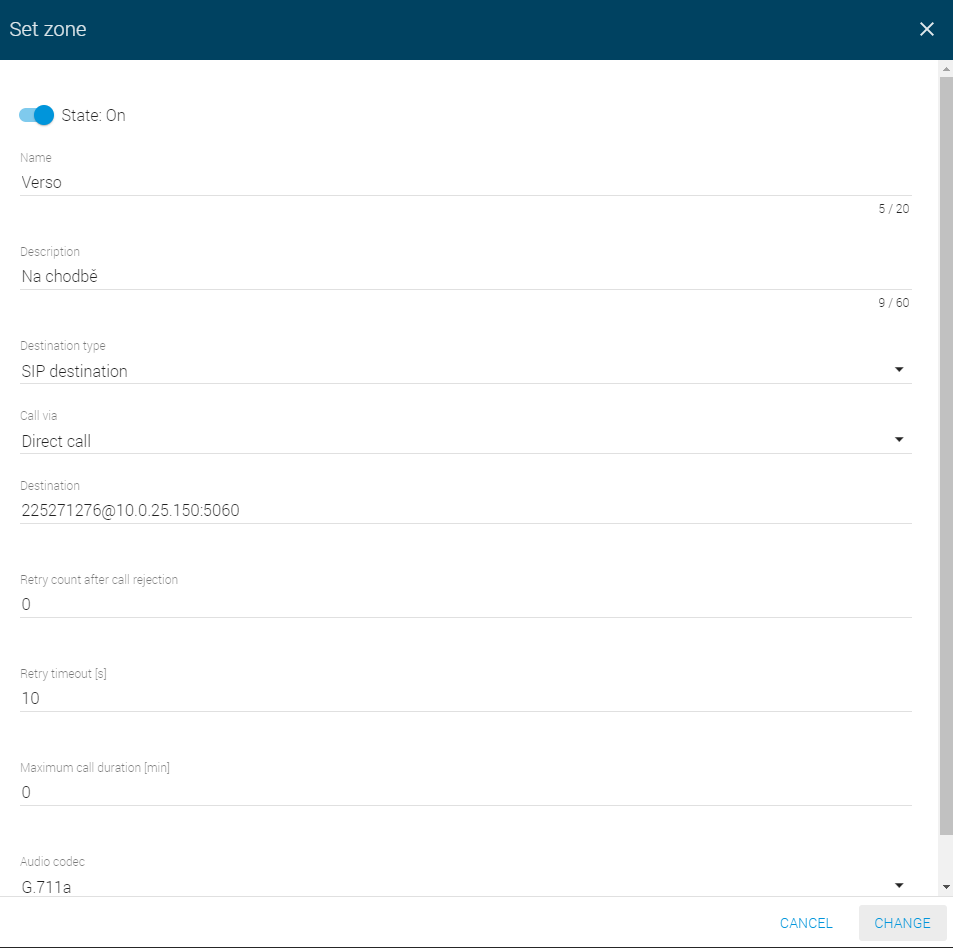The width and height of the screenshot is (953, 948).
Task: Toggle the State On switch
Action: point(36,115)
